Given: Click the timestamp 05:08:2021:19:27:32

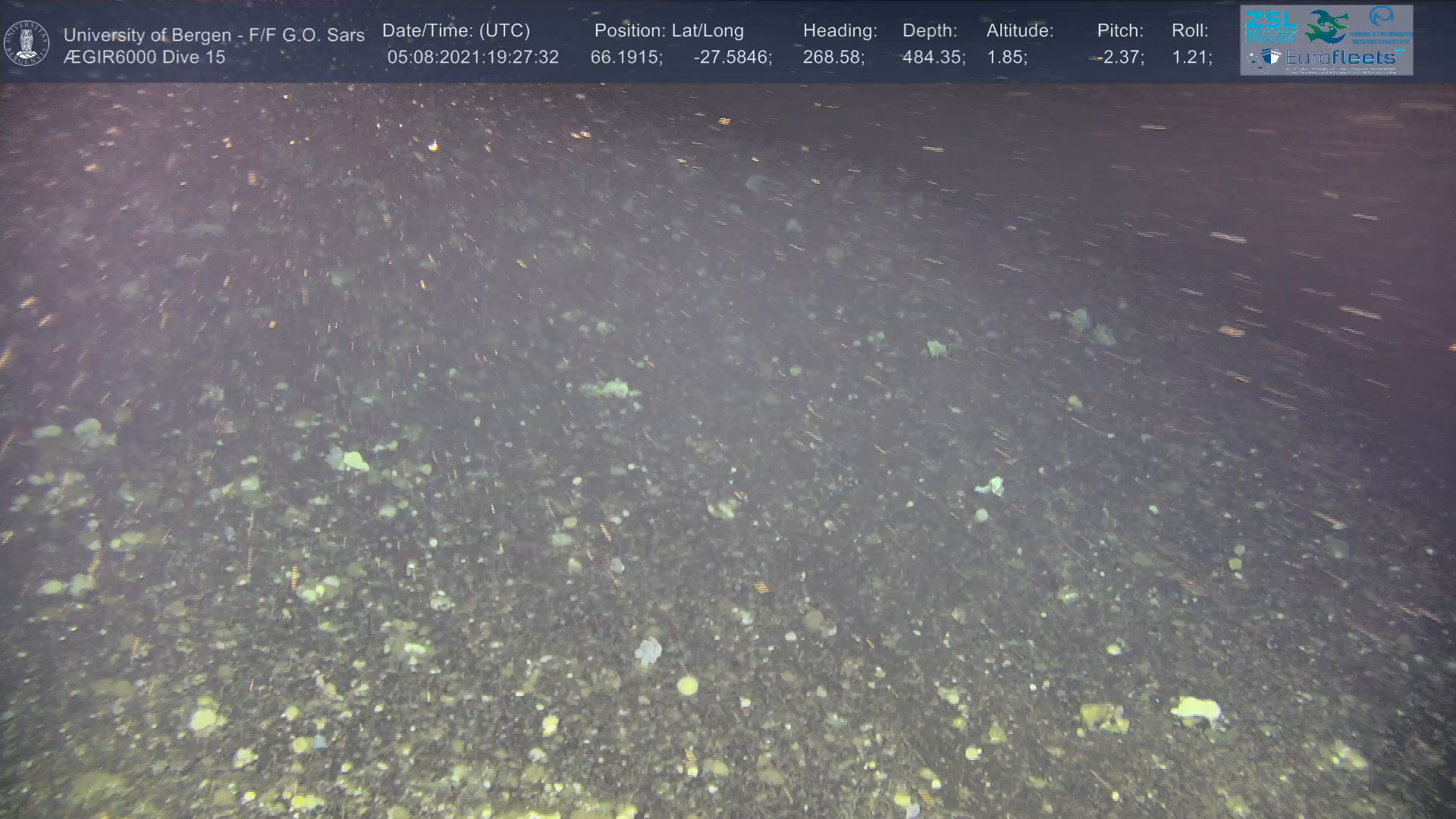Looking at the screenshot, I should (x=472, y=58).
